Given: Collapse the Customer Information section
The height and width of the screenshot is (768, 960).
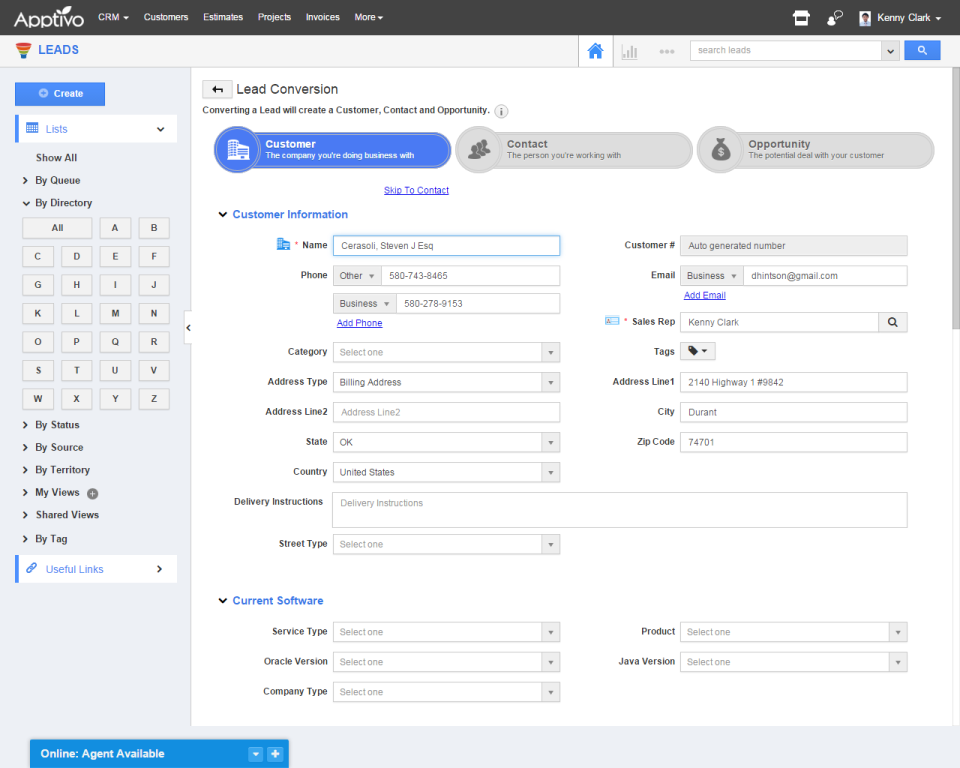Looking at the screenshot, I should point(222,214).
